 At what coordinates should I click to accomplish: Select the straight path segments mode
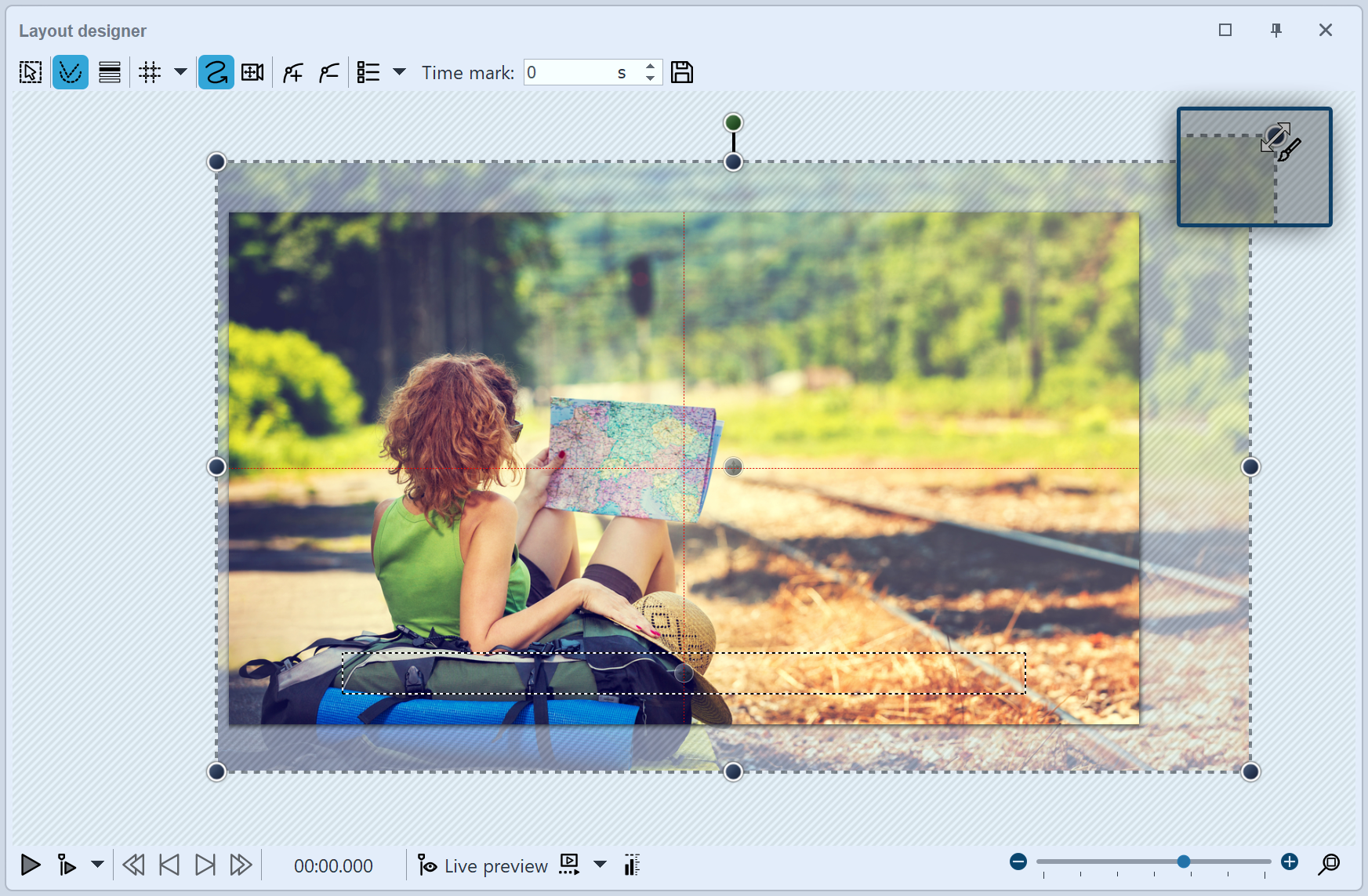point(109,72)
